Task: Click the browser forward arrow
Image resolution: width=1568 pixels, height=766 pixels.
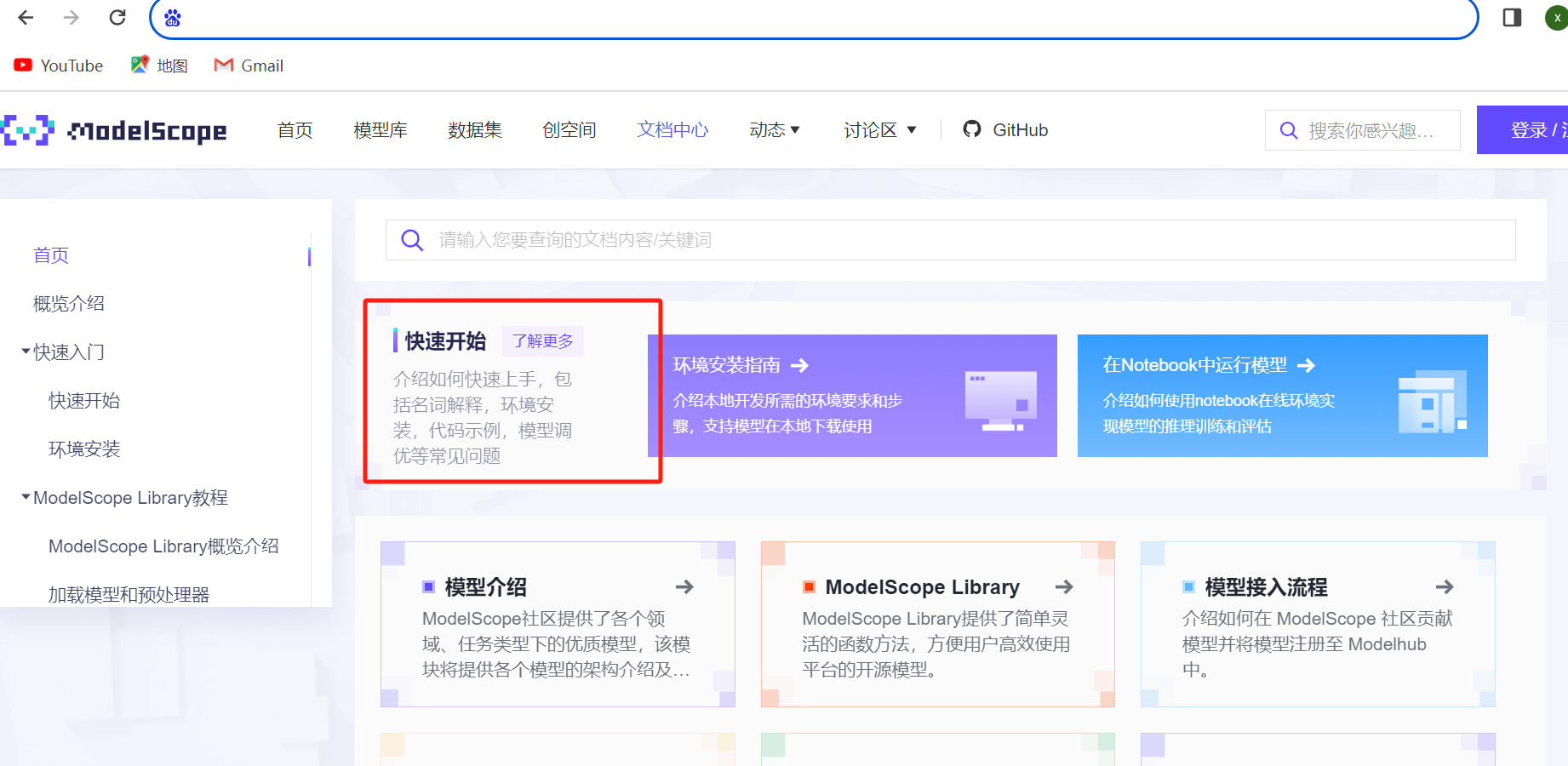Action: coord(72,17)
